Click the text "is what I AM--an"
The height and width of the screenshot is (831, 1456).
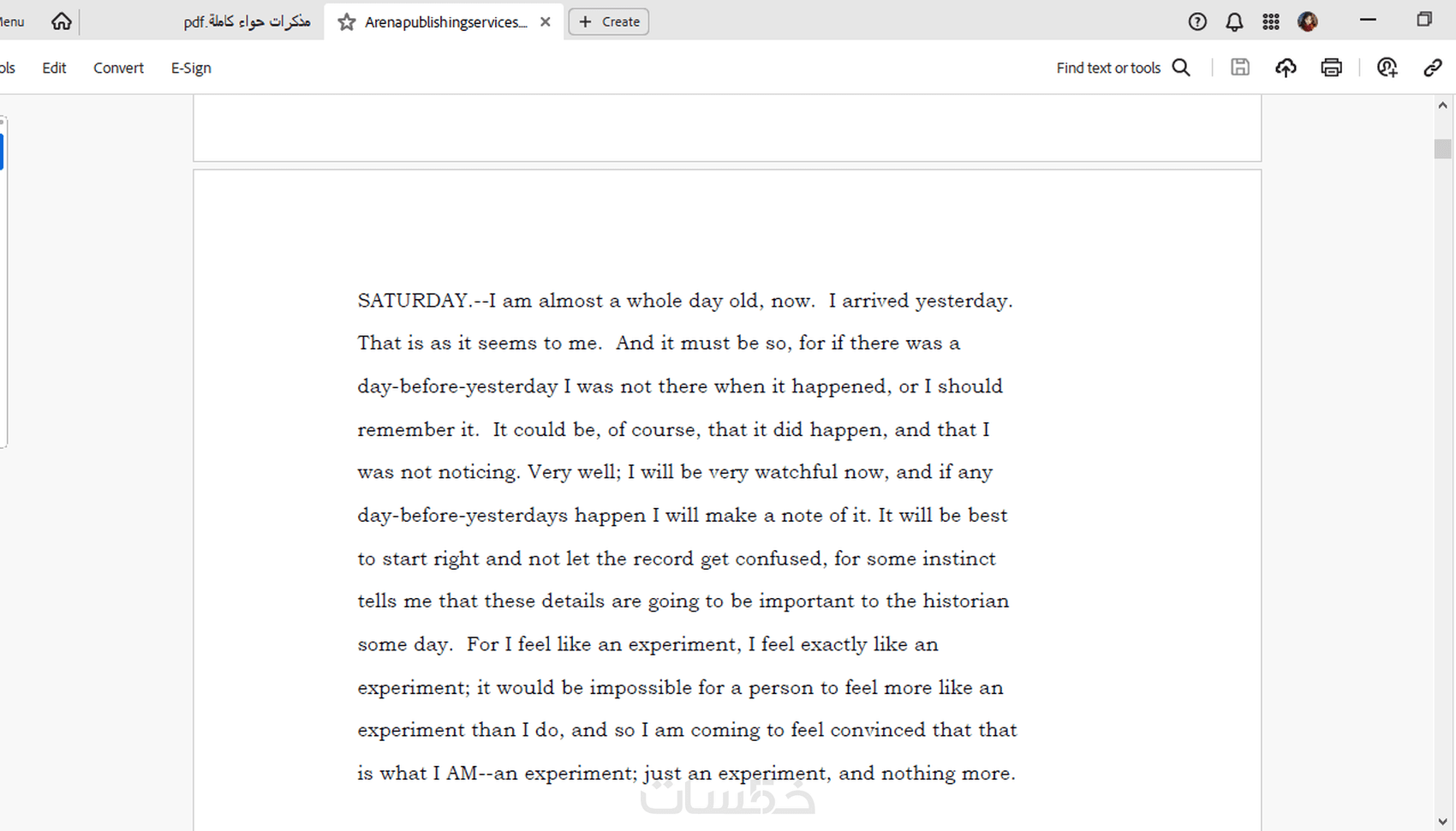[438, 774]
